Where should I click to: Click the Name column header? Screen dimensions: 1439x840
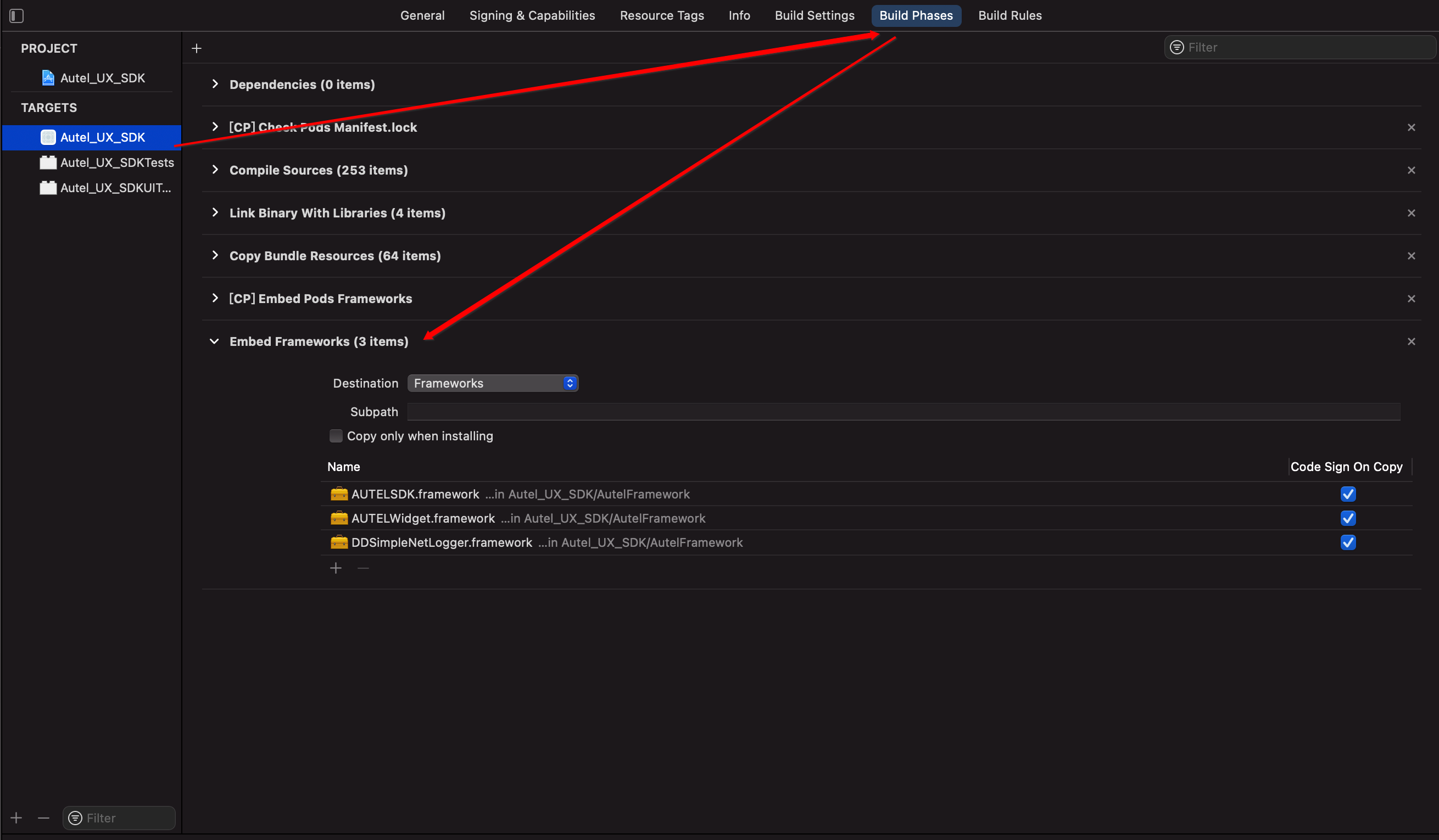[343, 467]
